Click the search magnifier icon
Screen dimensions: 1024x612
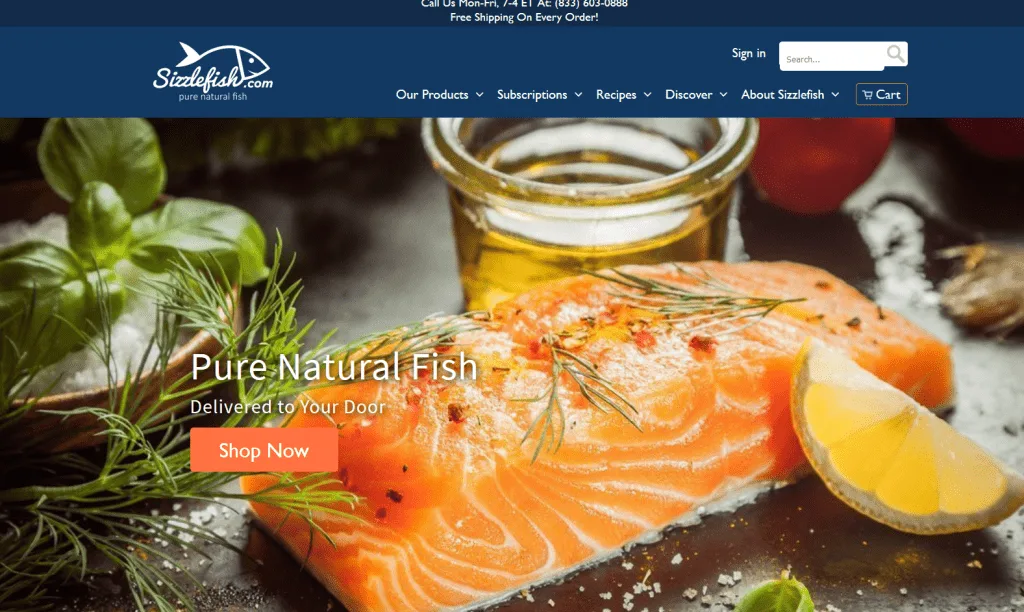coord(895,54)
